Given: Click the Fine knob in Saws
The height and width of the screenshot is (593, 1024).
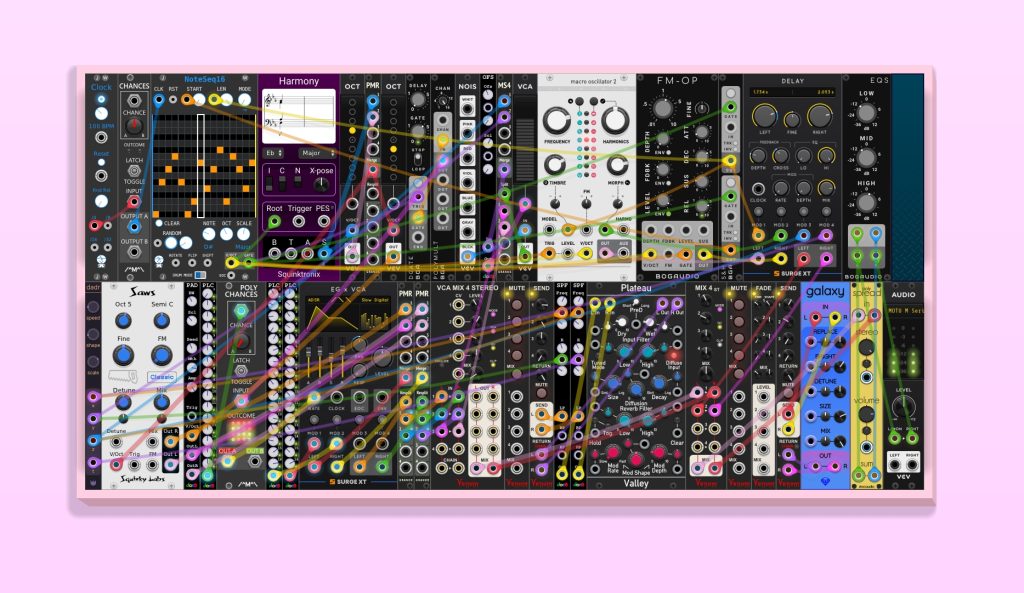Looking at the screenshot, I should click(123, 355).
